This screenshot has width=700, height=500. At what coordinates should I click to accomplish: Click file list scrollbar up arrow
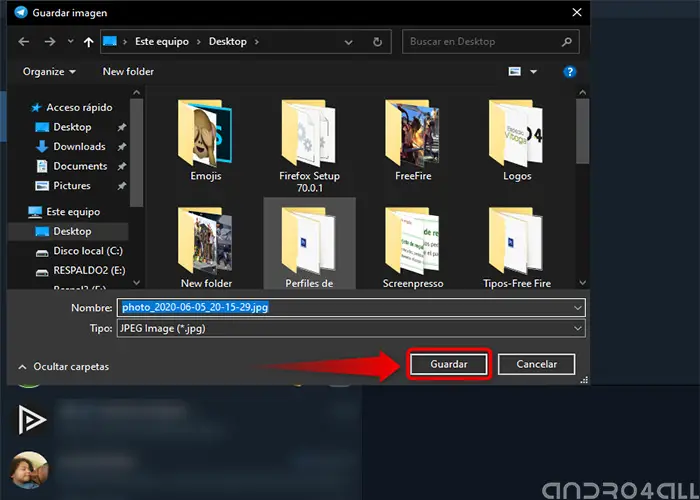pyautogui.click(x=582, y=92)
